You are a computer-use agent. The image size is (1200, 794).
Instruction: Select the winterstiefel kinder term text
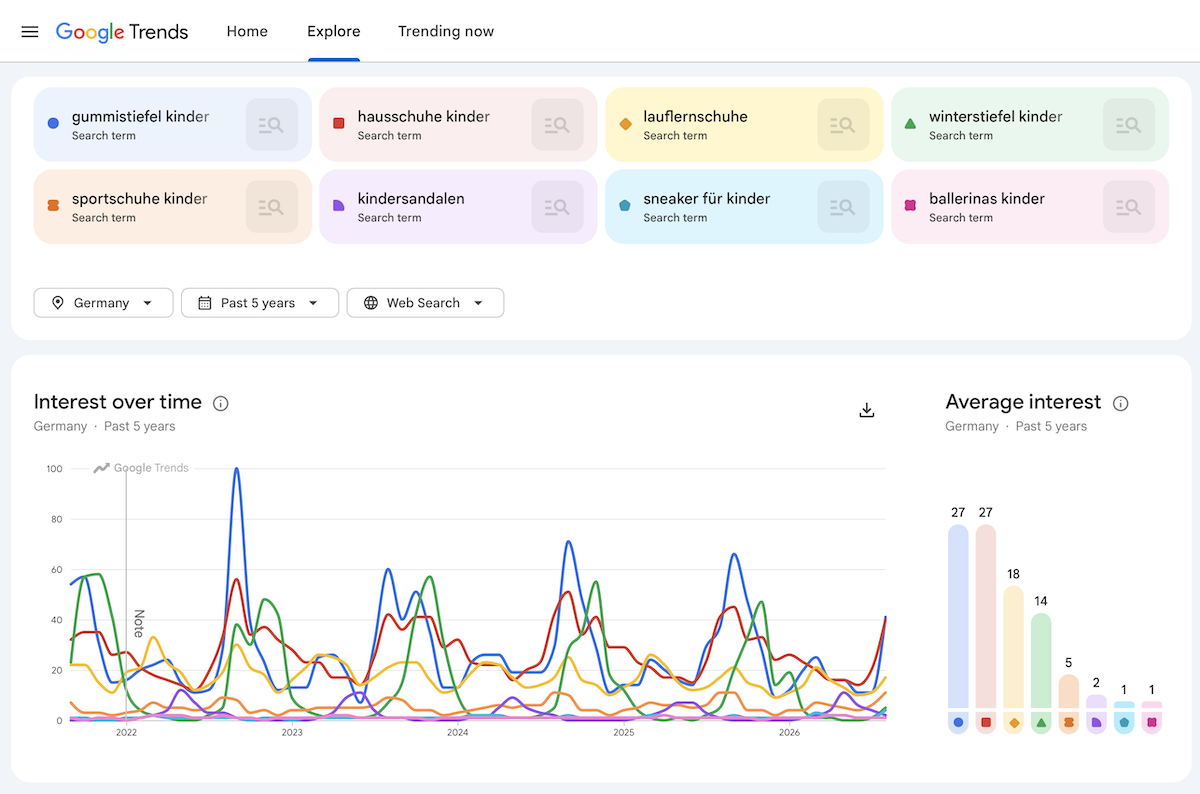tap(996, 117)
